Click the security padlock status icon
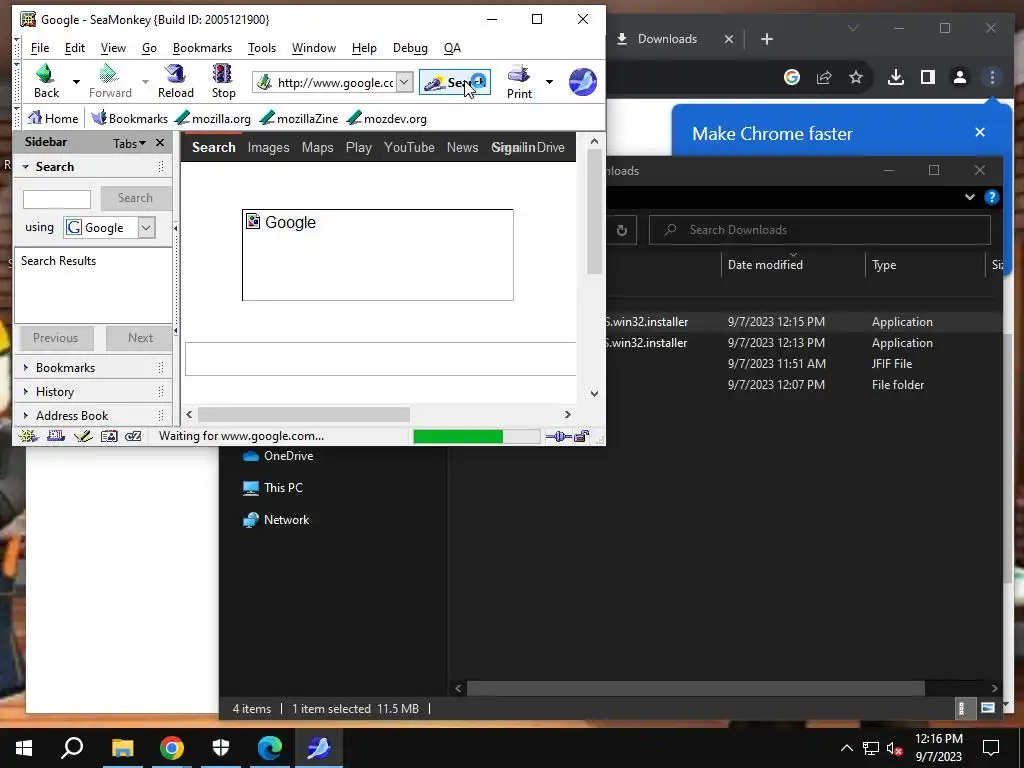 click(582, 436)
